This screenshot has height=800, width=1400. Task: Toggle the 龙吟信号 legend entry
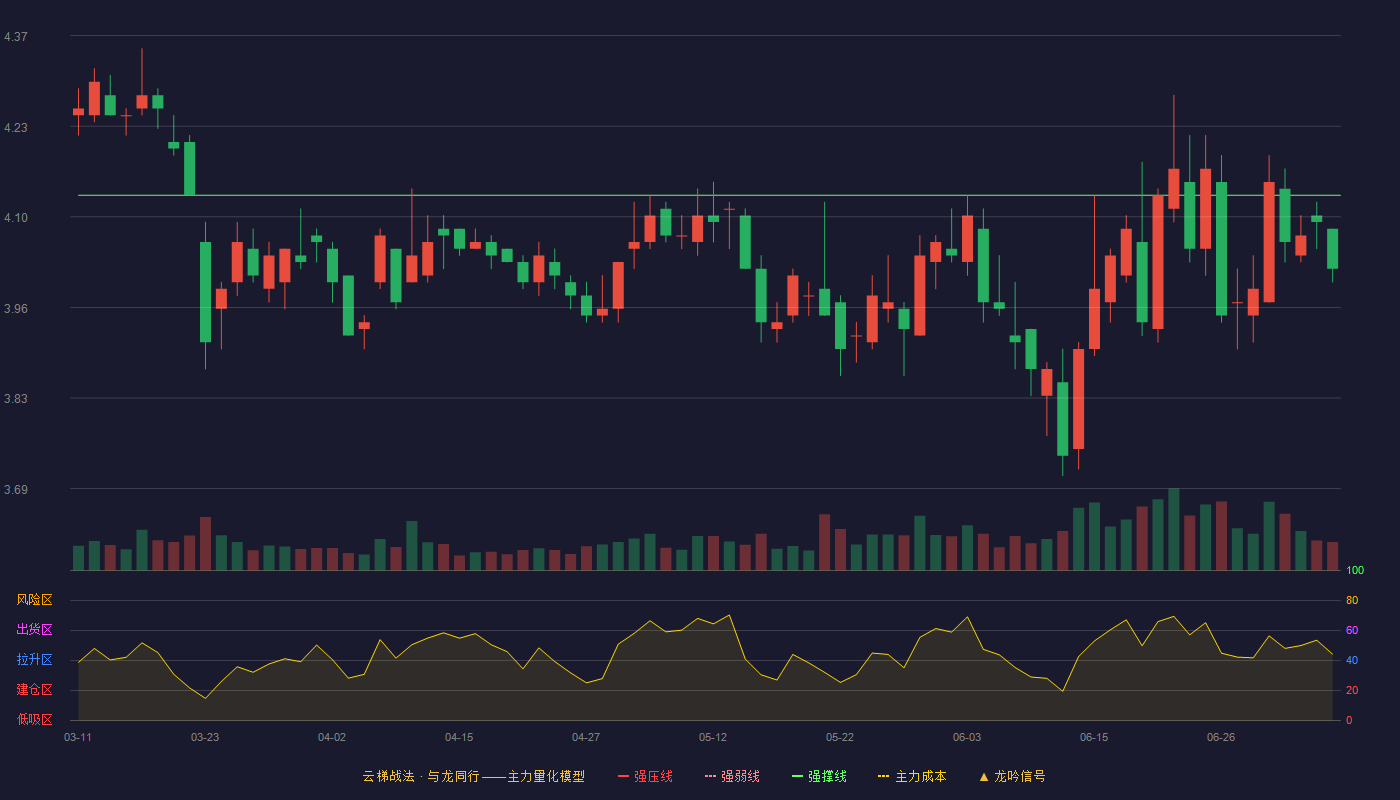click(1011, 776)
